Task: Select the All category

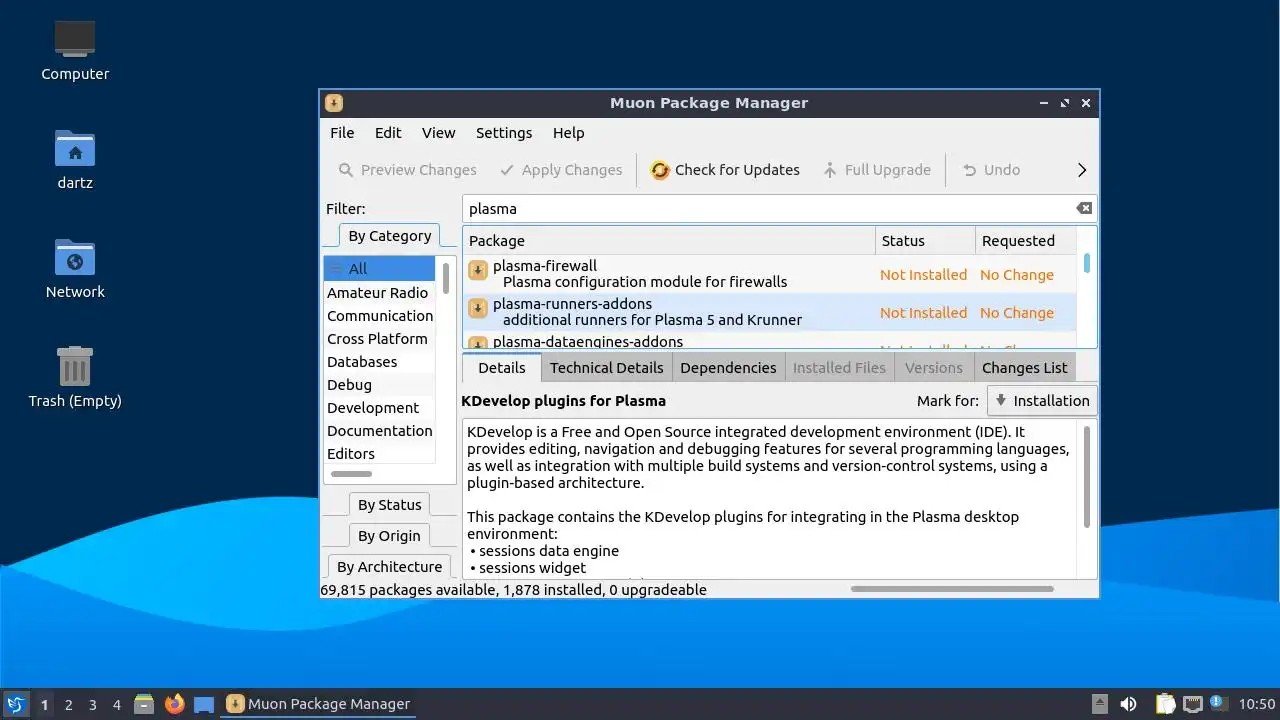Action: (x=379, y=269)
